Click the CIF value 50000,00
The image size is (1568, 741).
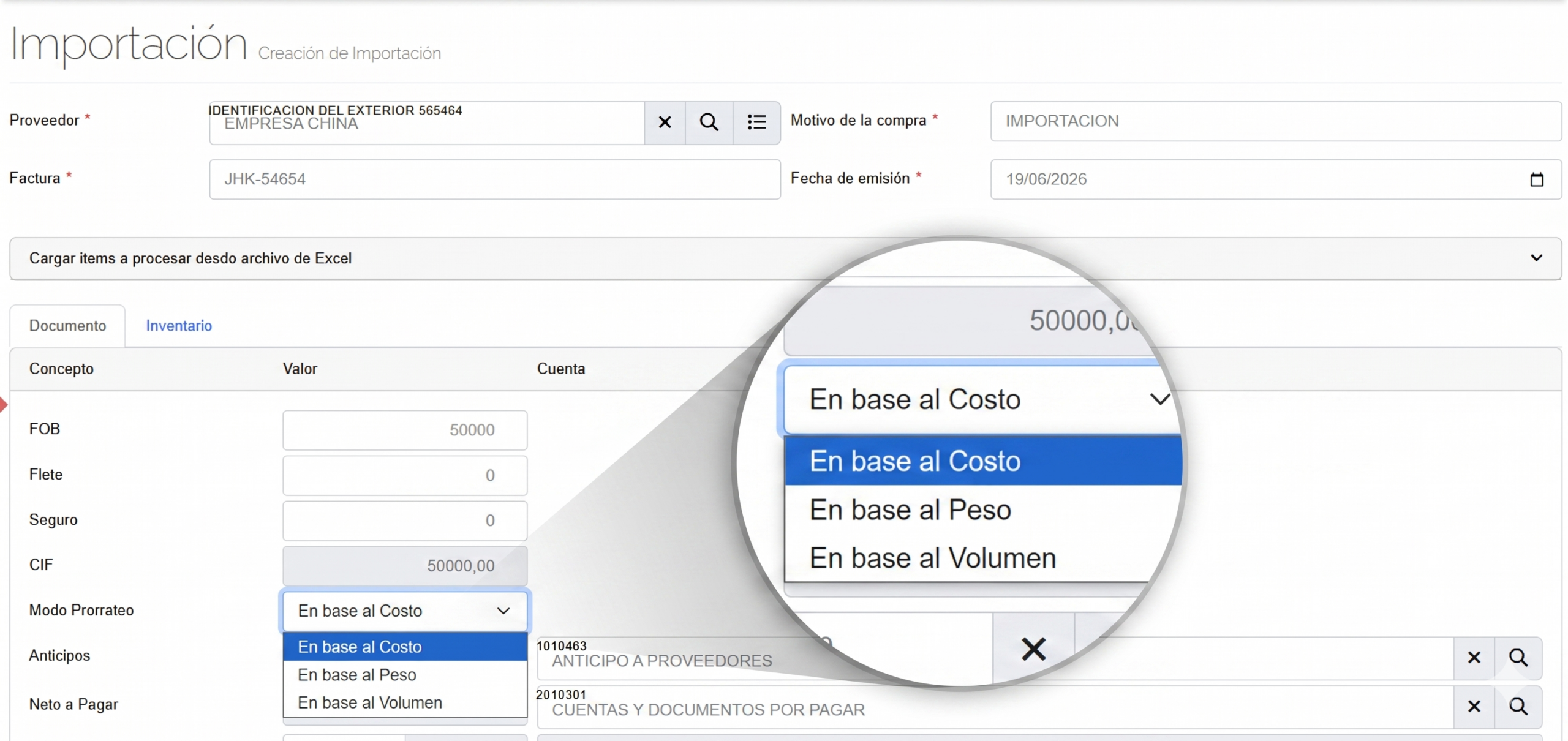(405, 565)
